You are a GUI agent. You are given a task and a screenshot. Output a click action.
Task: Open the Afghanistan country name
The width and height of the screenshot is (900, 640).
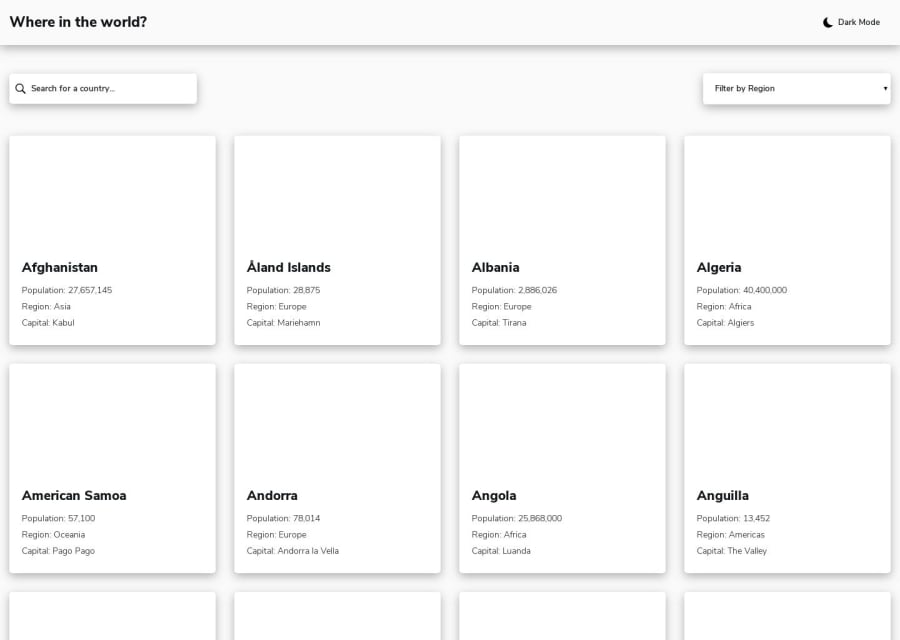click(x=60, y=267)
